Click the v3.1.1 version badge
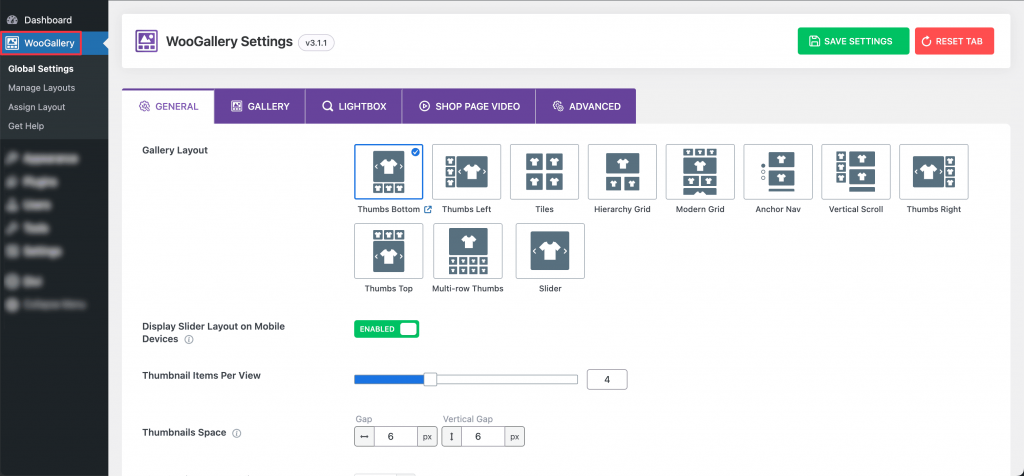 316,42
